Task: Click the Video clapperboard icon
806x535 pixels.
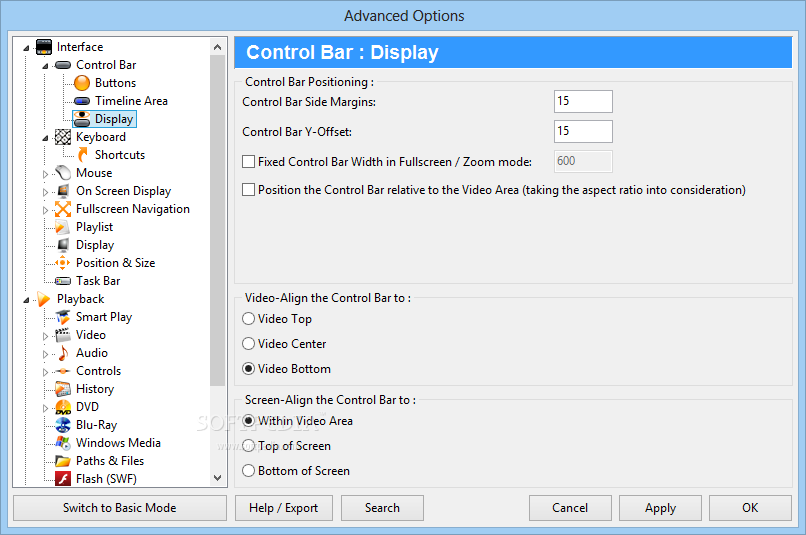Action: tap(63, 335)
